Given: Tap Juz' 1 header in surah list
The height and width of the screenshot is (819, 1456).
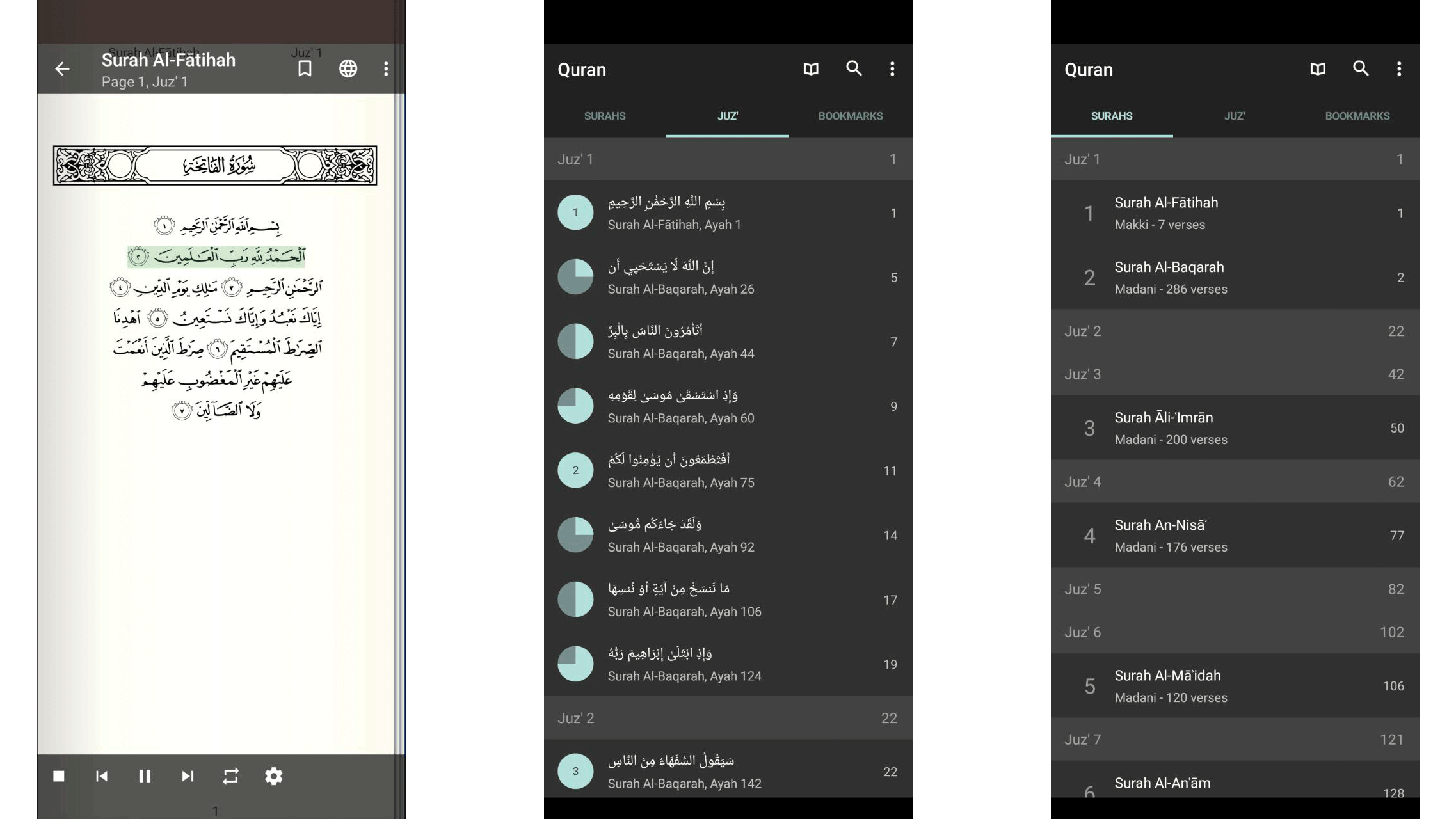Looking at the screenshot, I should (1235, 159).
